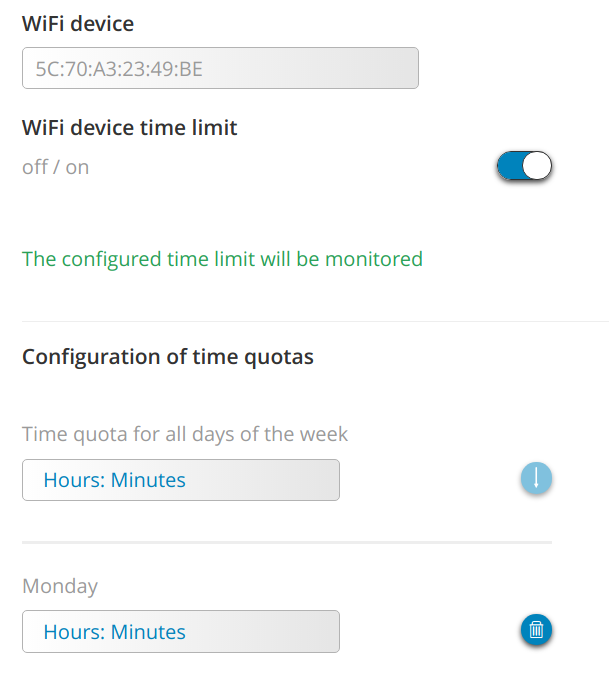
Task: Delete Monday quota with trash icon
Action: point(536,629)
